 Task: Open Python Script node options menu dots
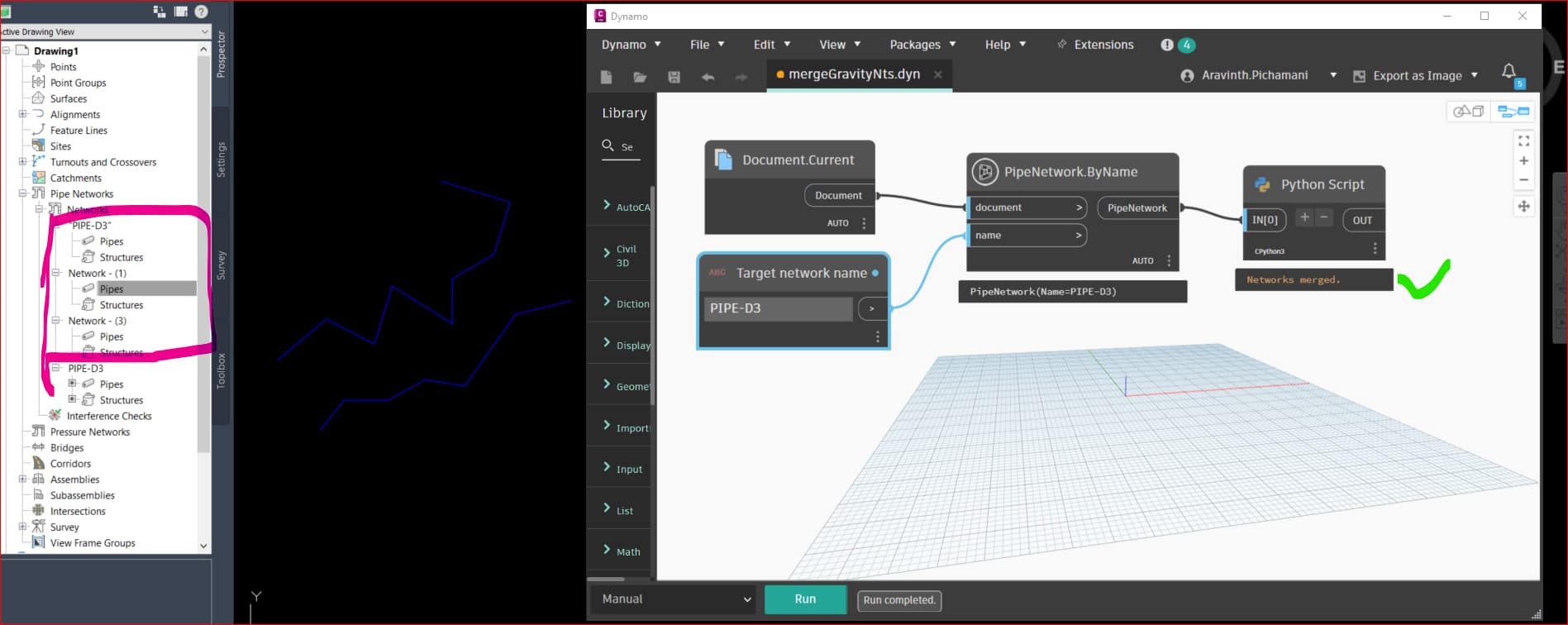coord(1375,248)
